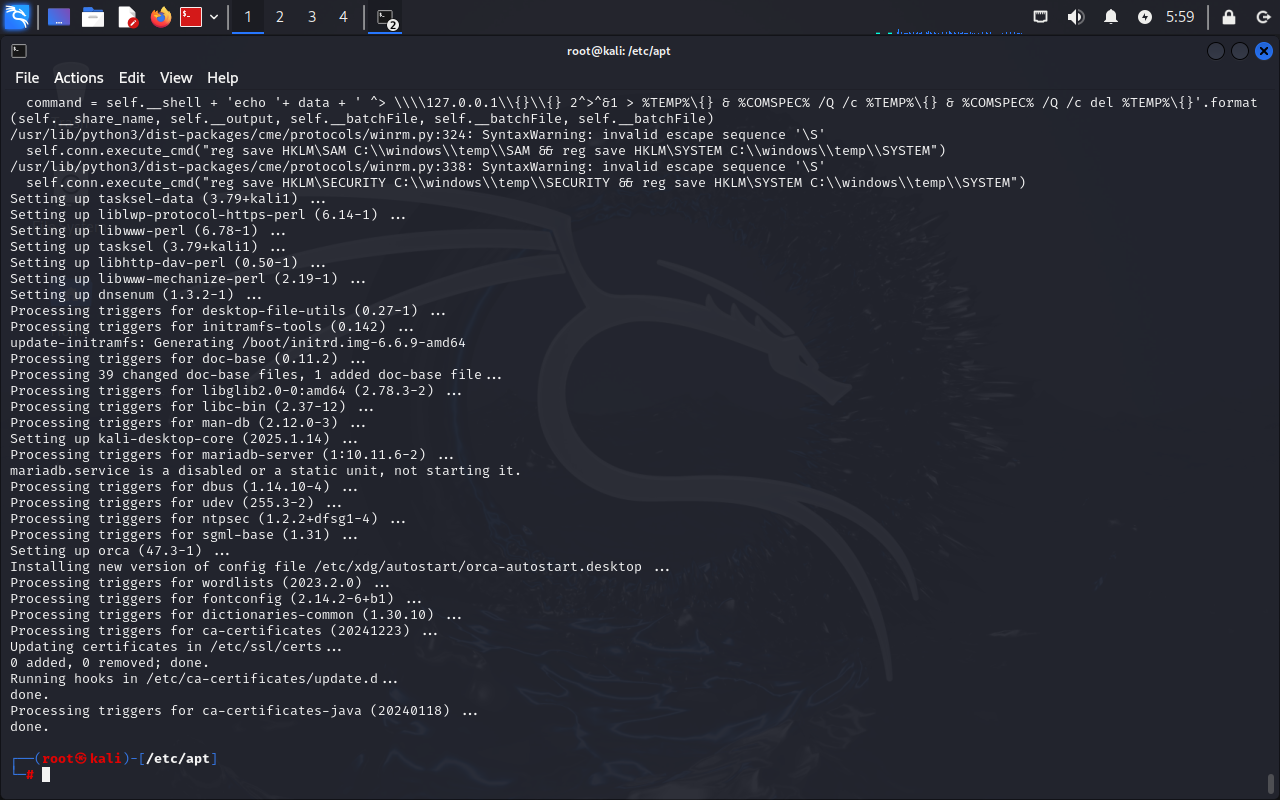1280x800 pixels.
Task: Launch the file manager from the panel
Action: point(93,17)
